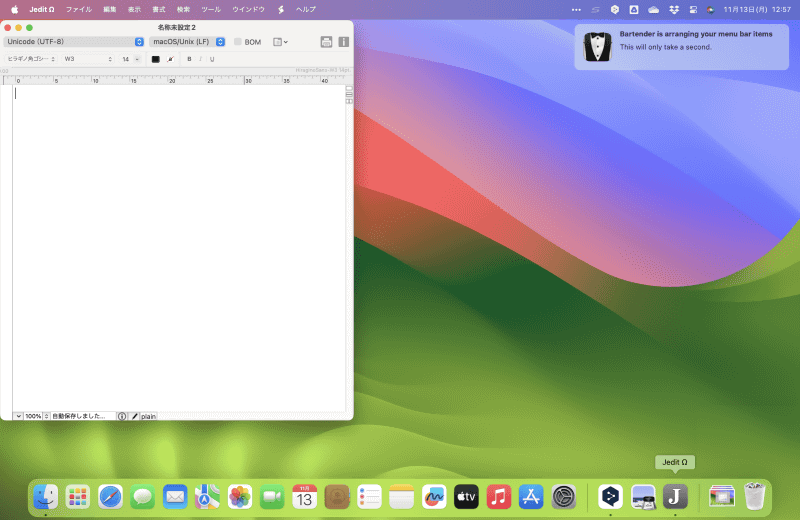Viewport: 800px width, 520px height.
Task: Open the font size 14 dropdown arrow
Action: point(137,59)
